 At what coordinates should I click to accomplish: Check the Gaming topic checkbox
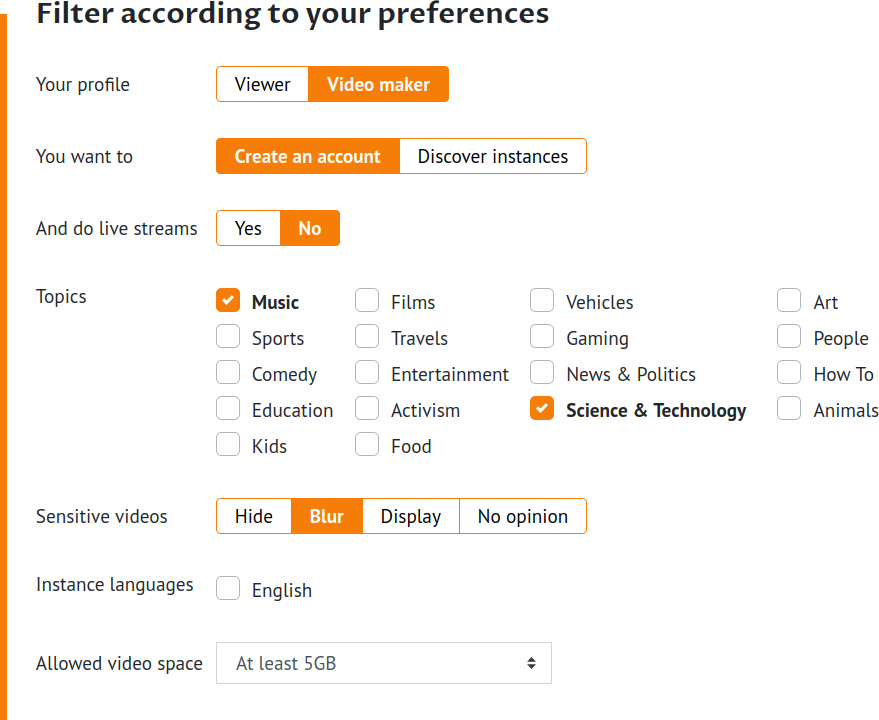(x=542, y=337)
